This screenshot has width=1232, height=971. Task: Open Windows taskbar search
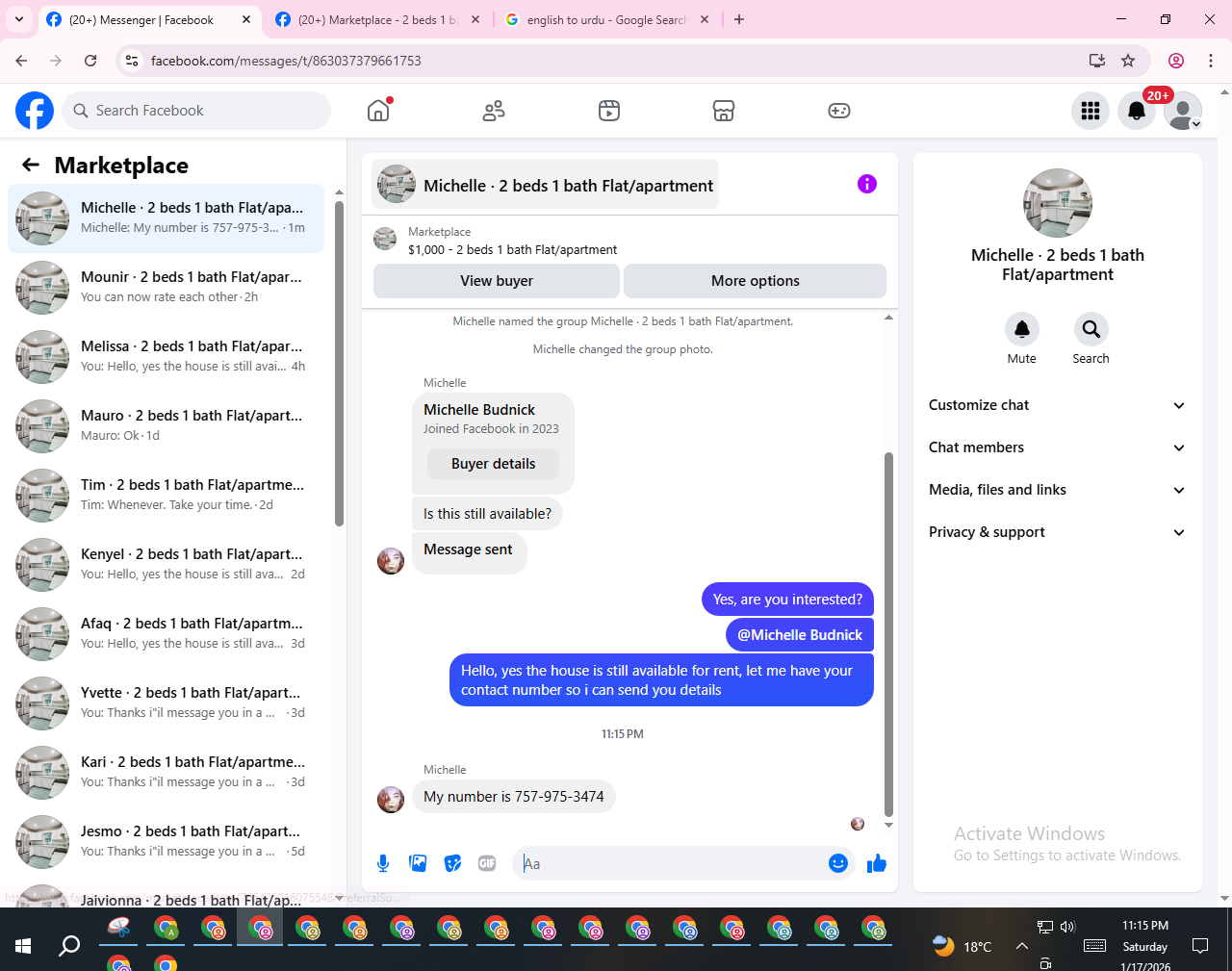click(69, 946)
